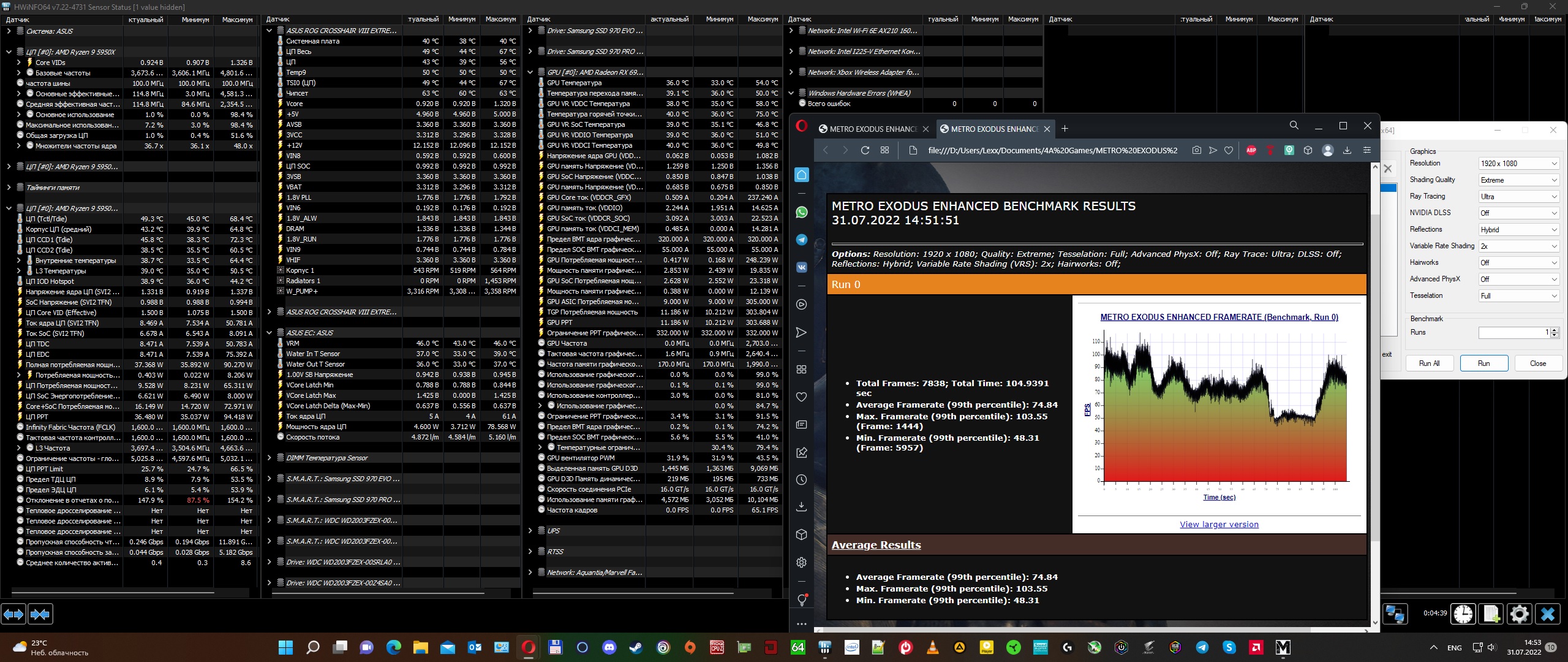Click the Run All button
Image resolution: width=1568 pixels, height=662 pixels.
pyautogui.click(x=1429, y=363)
